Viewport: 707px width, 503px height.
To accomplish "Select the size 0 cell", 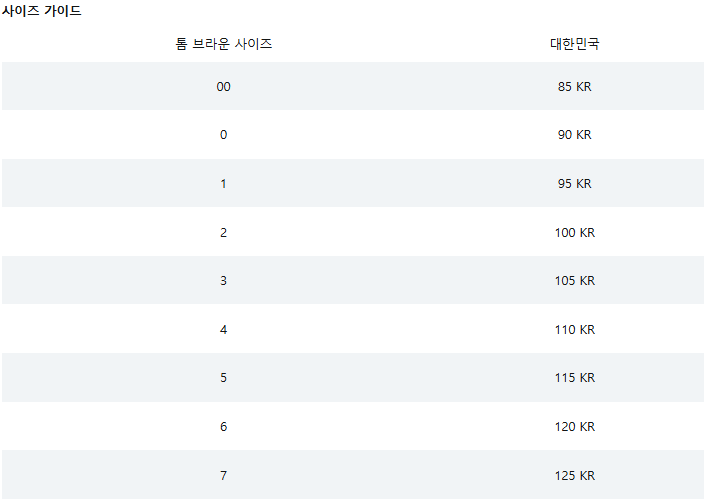I will point(224,135).
